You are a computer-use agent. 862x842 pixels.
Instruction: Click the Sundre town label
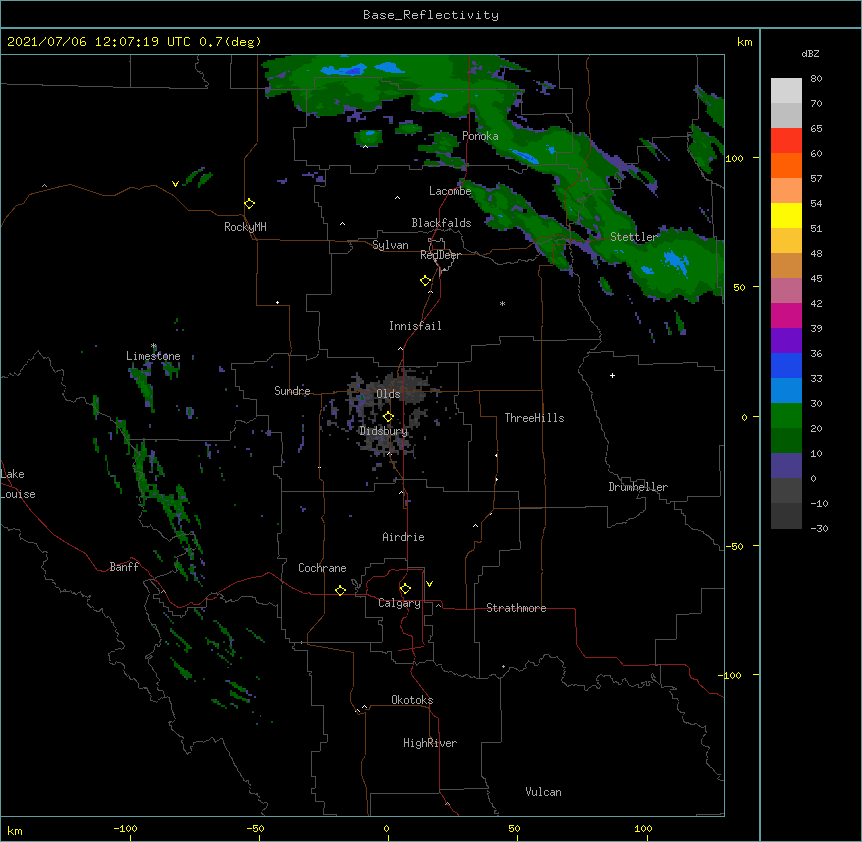click(x=292, y=391)
